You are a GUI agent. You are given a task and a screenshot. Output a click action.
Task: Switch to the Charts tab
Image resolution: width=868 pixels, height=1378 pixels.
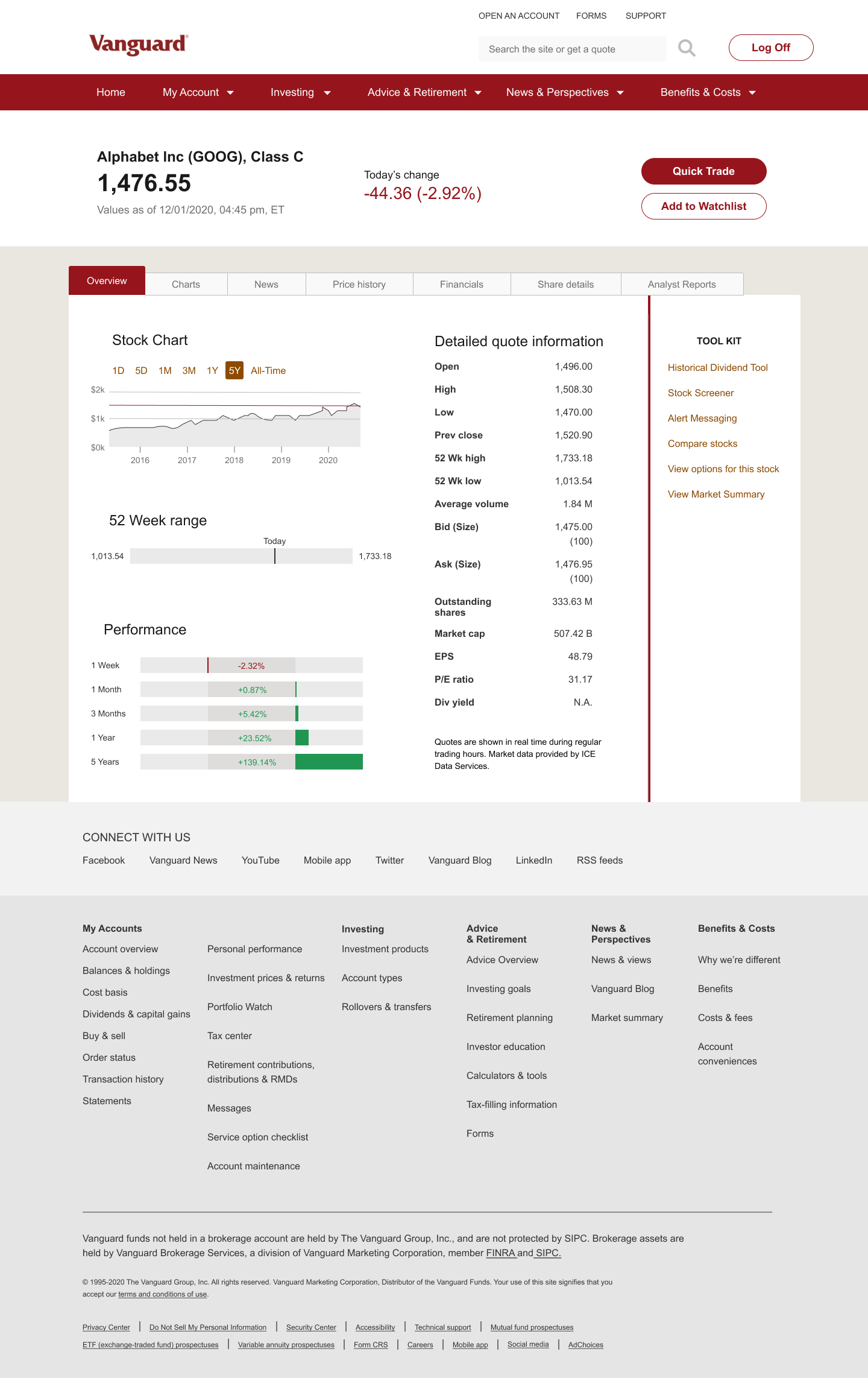(186, 284)
